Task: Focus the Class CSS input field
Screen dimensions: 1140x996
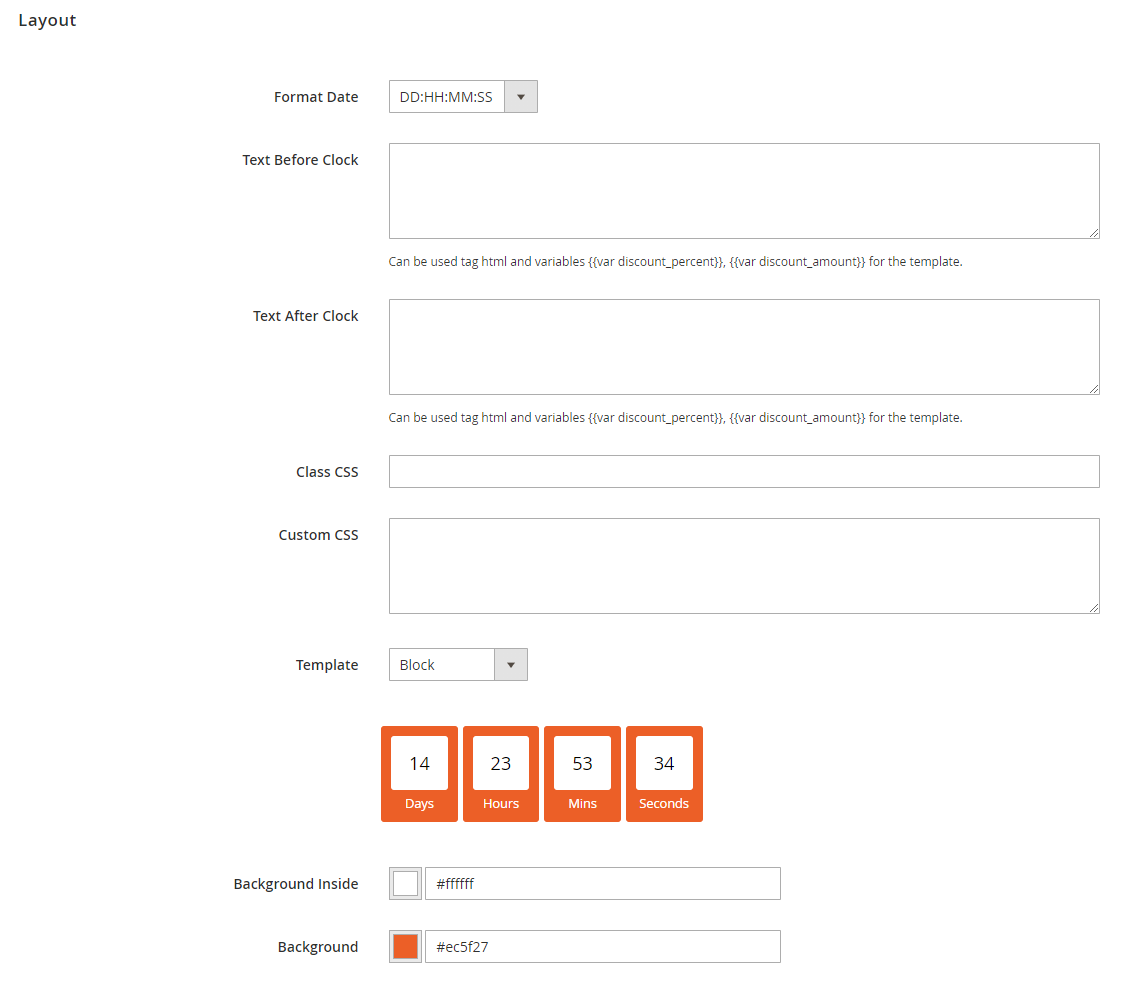Action: point(744,471)
